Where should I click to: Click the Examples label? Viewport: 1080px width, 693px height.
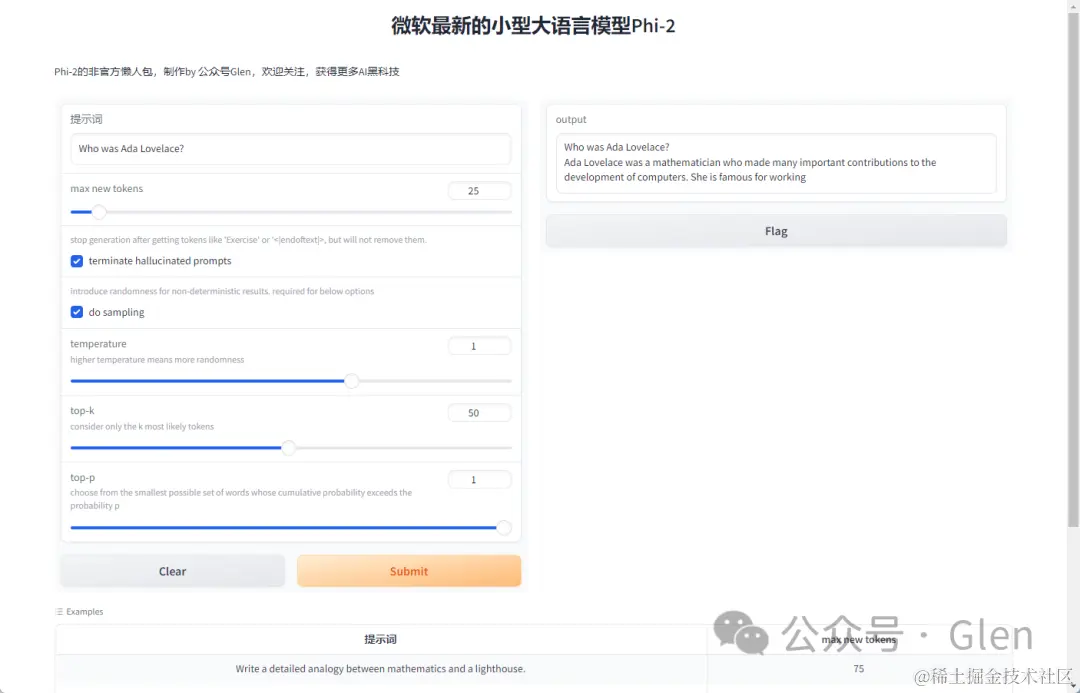point(84,611)
